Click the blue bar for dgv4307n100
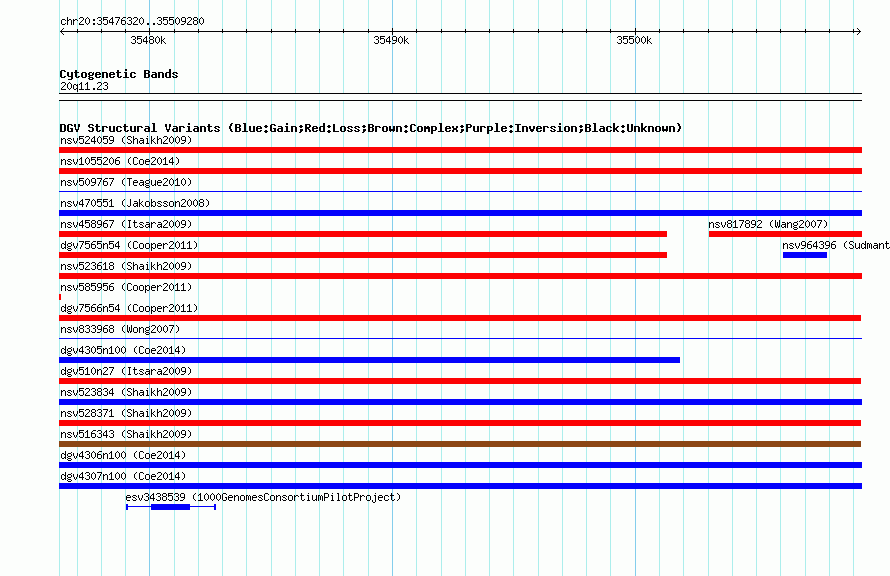The image size is (890, 576). (460, 486)
